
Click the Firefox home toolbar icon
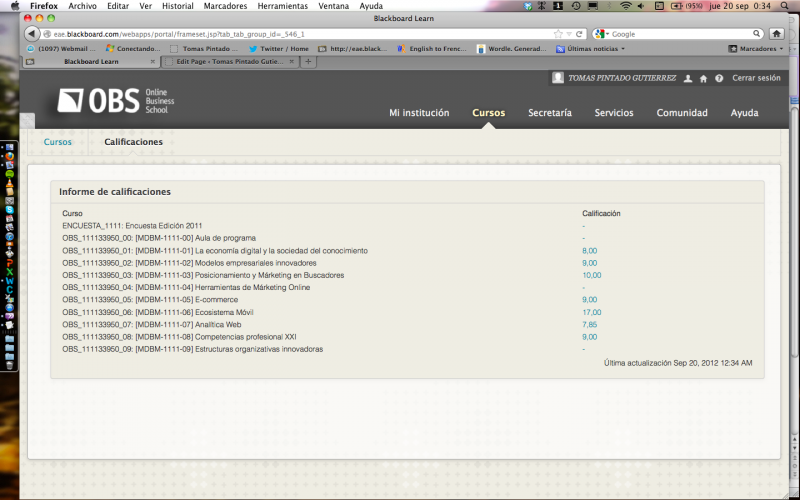(x=776, y=34)
